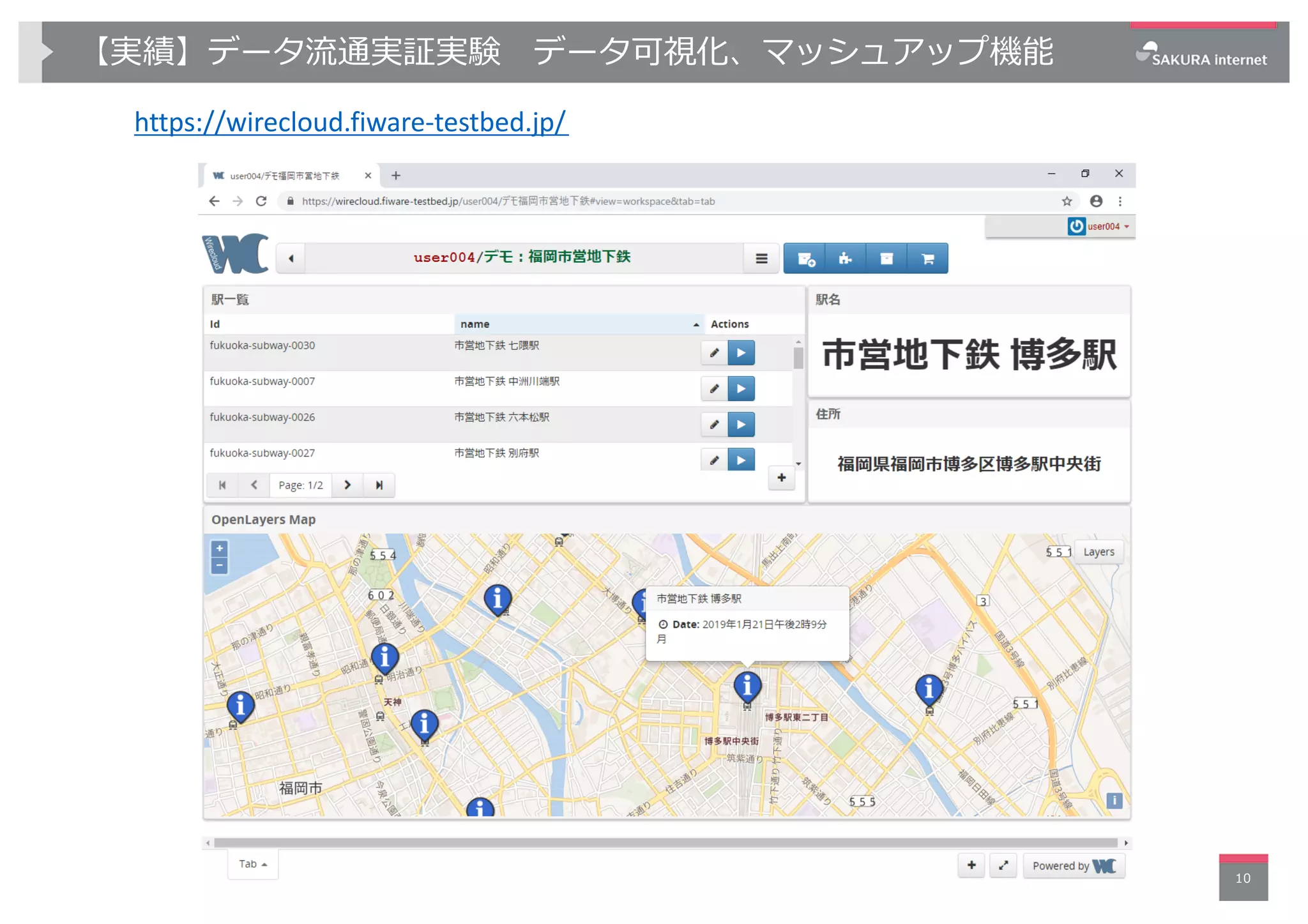Click the Powered by Wirecloud link
Image resolution: width=1308 pixels, height=924 pixels.
[x=1074, y=866]
